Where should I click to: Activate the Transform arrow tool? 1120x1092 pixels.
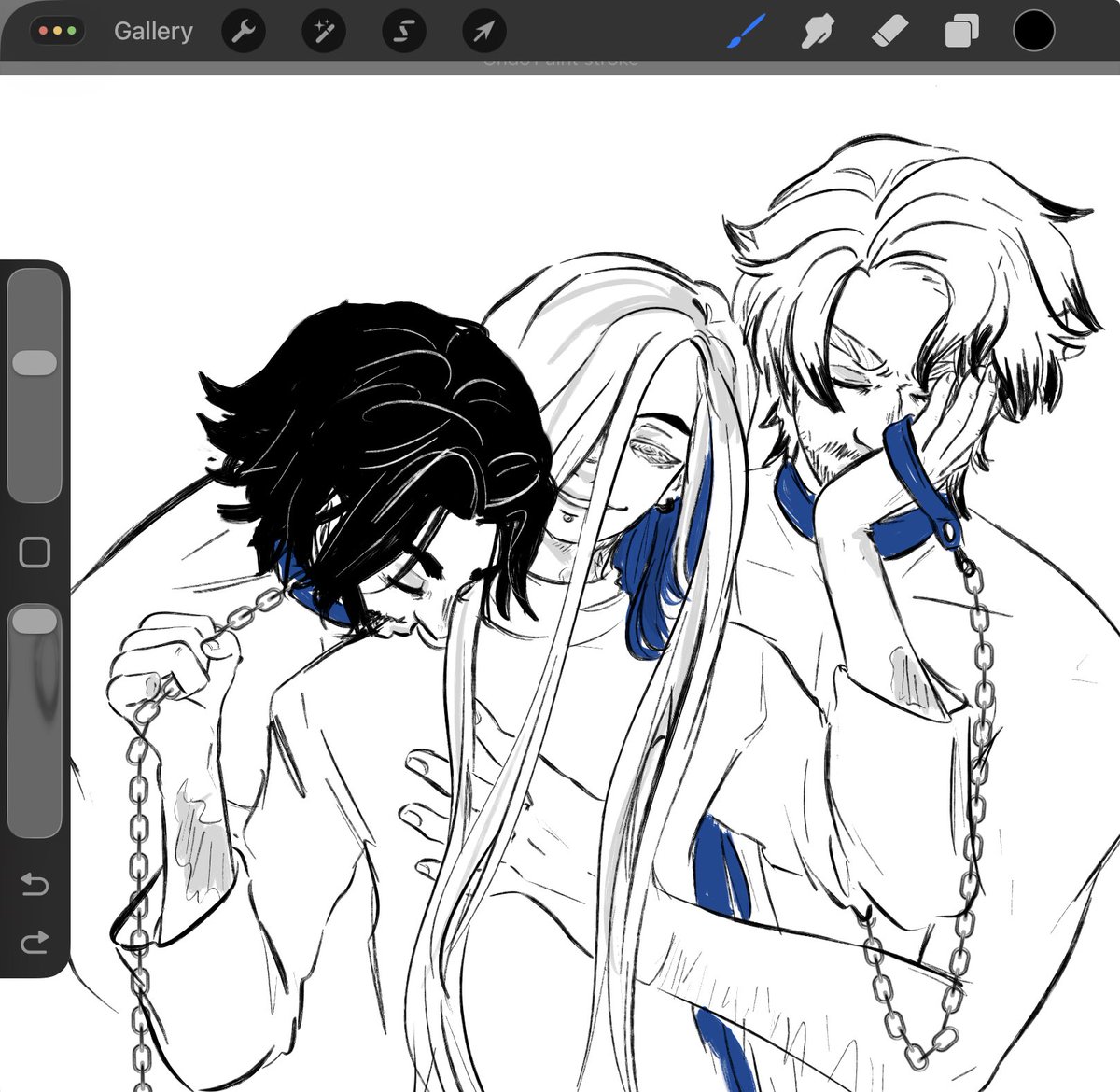[x=483, y=33]
